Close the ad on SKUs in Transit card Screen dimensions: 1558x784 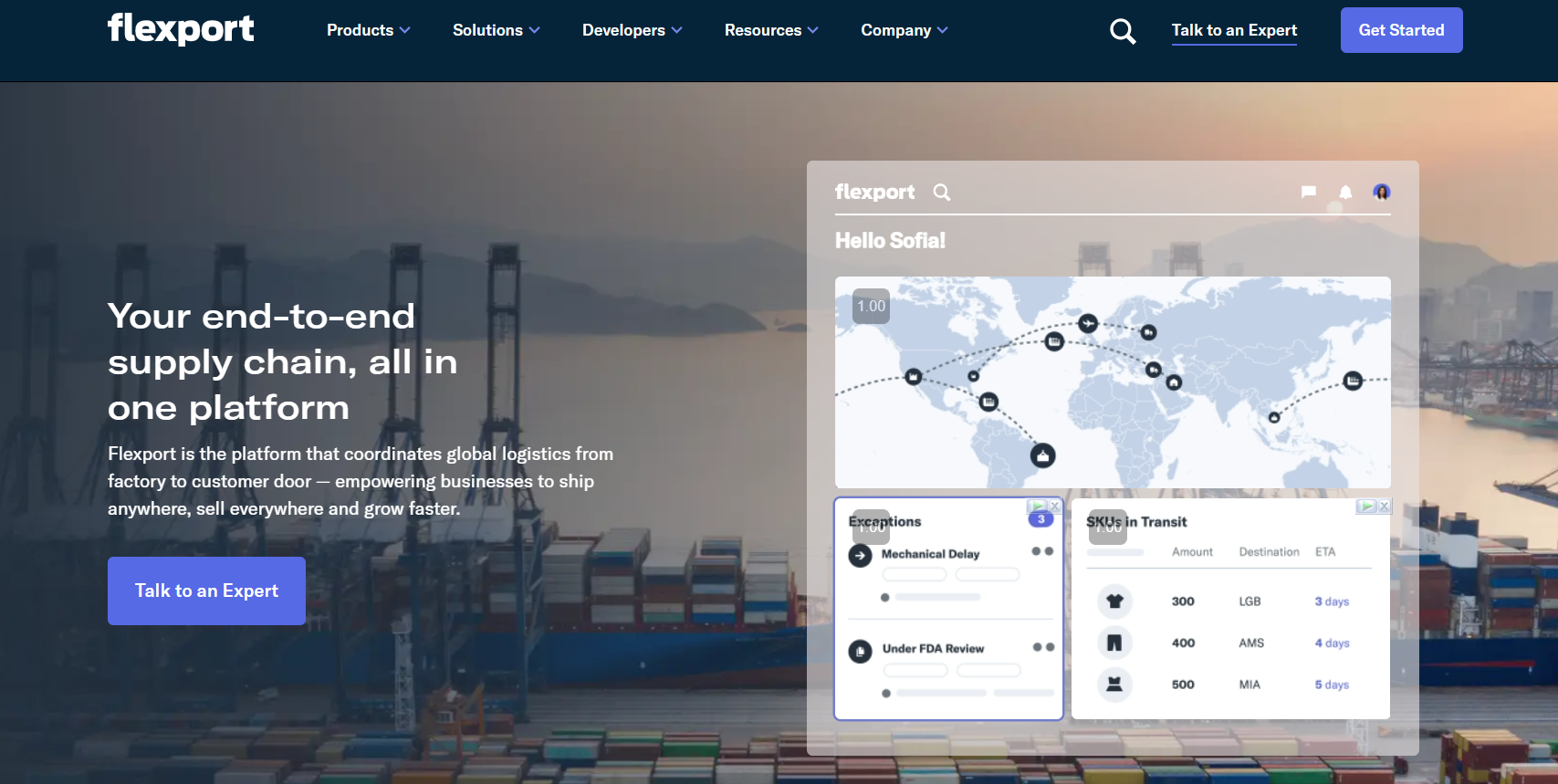point(1385,506)
